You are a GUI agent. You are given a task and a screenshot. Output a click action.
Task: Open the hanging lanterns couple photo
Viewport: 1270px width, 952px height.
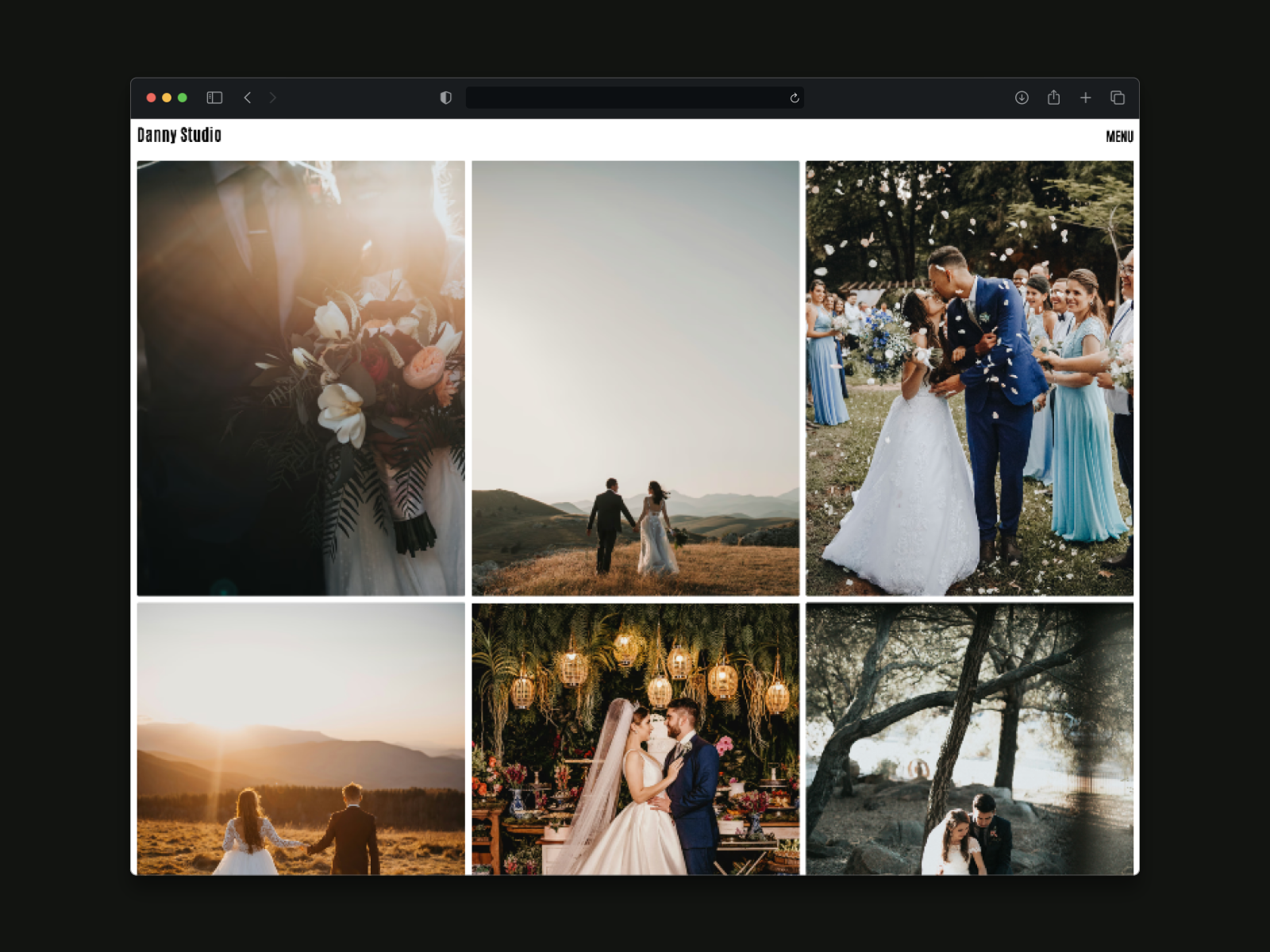(635, 739)
